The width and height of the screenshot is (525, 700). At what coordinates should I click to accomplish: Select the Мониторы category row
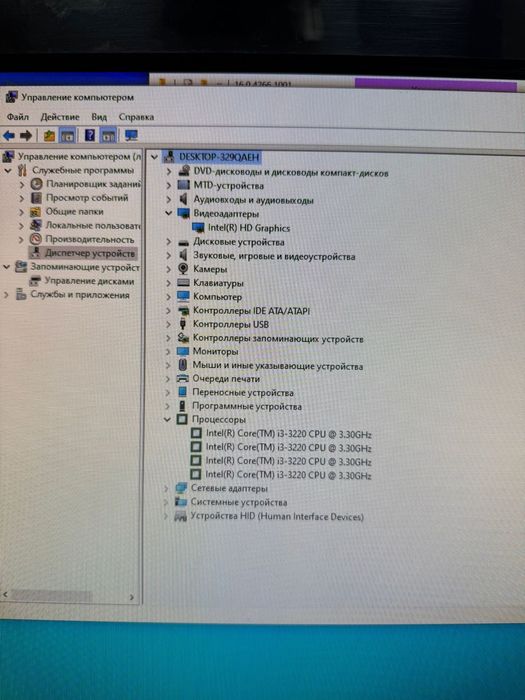pyautogui.click(x=215, y=351)
